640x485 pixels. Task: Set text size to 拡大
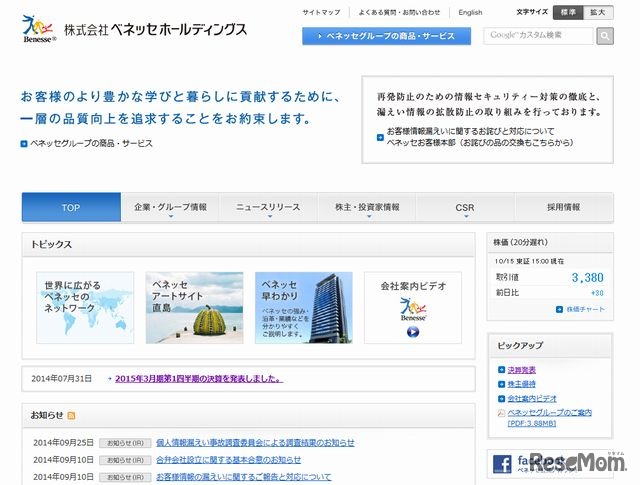point(598,12)
